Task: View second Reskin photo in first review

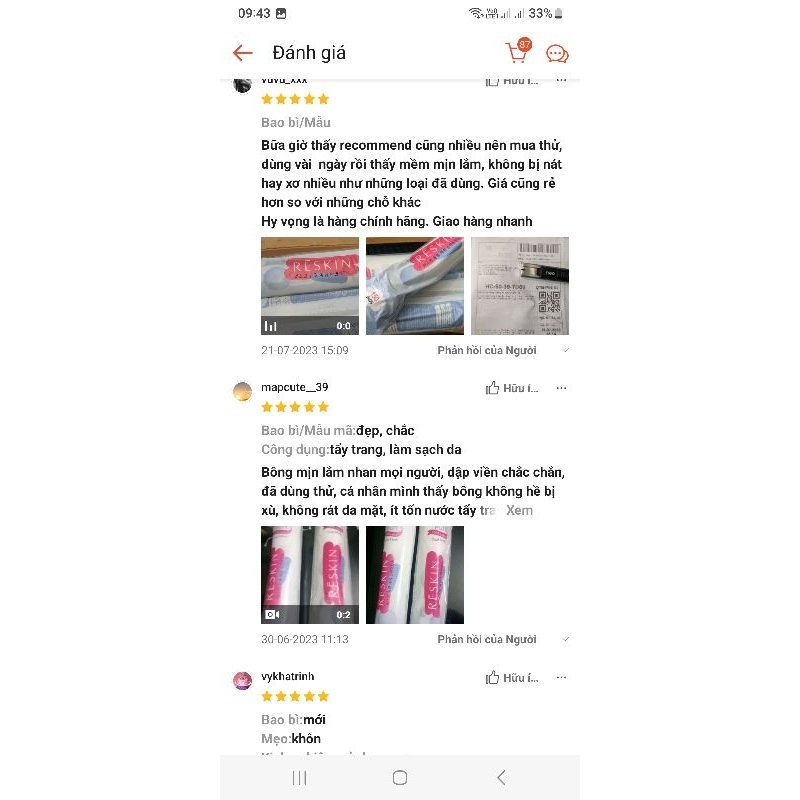Action: tap(415, 286)
